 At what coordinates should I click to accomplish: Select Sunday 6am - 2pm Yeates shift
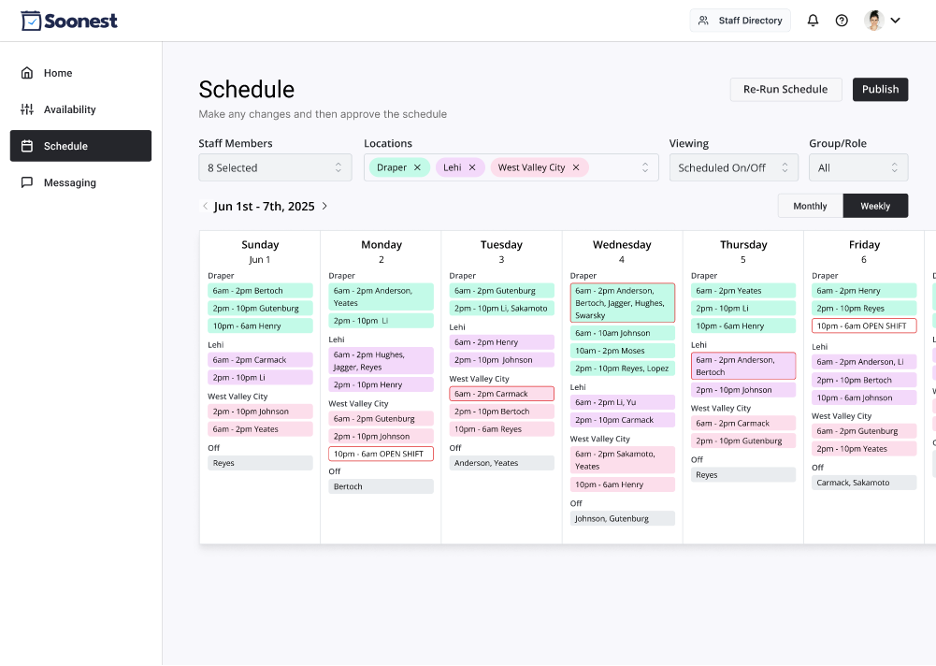260,429
